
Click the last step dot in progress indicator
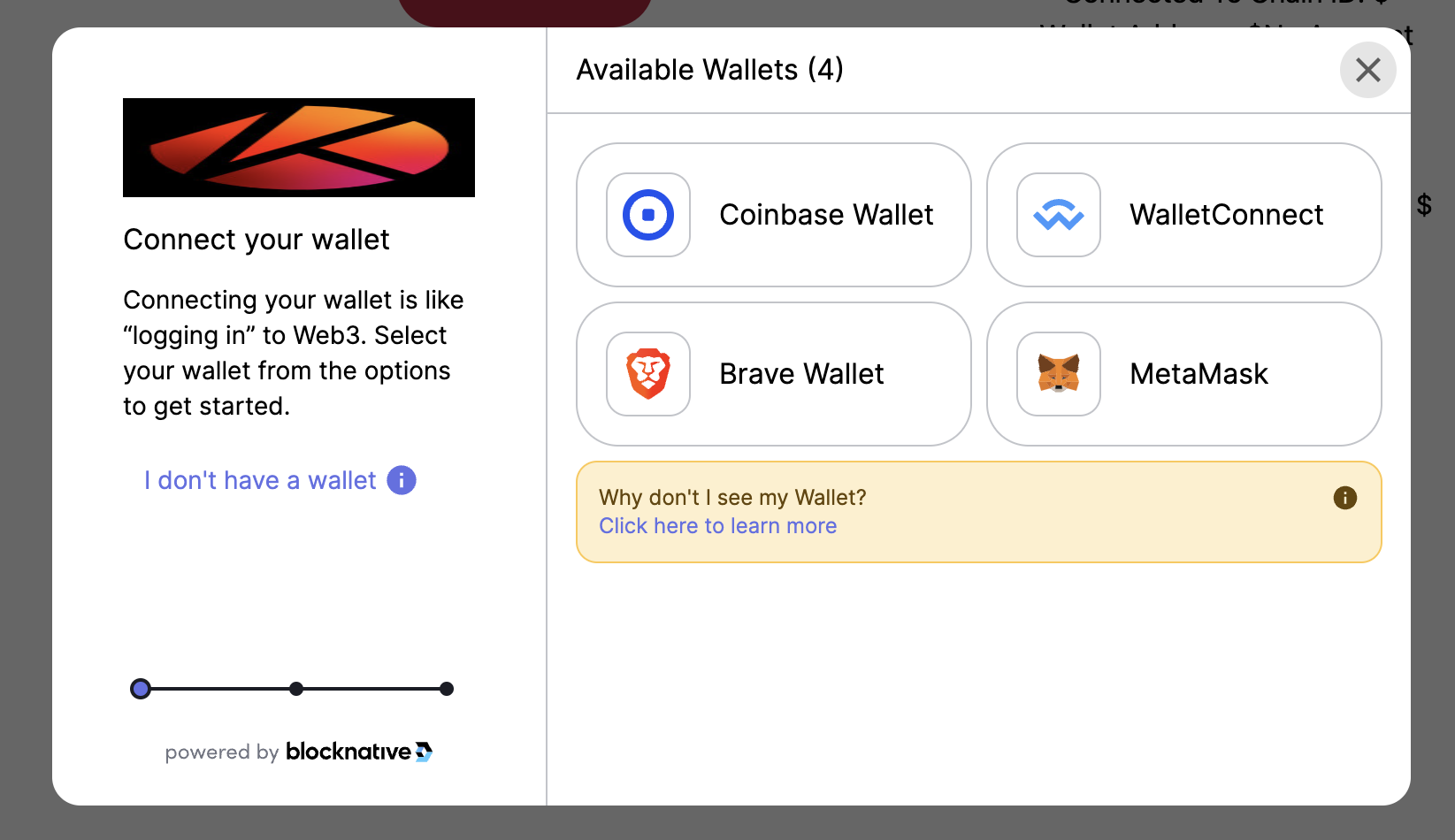click(447, 689)
